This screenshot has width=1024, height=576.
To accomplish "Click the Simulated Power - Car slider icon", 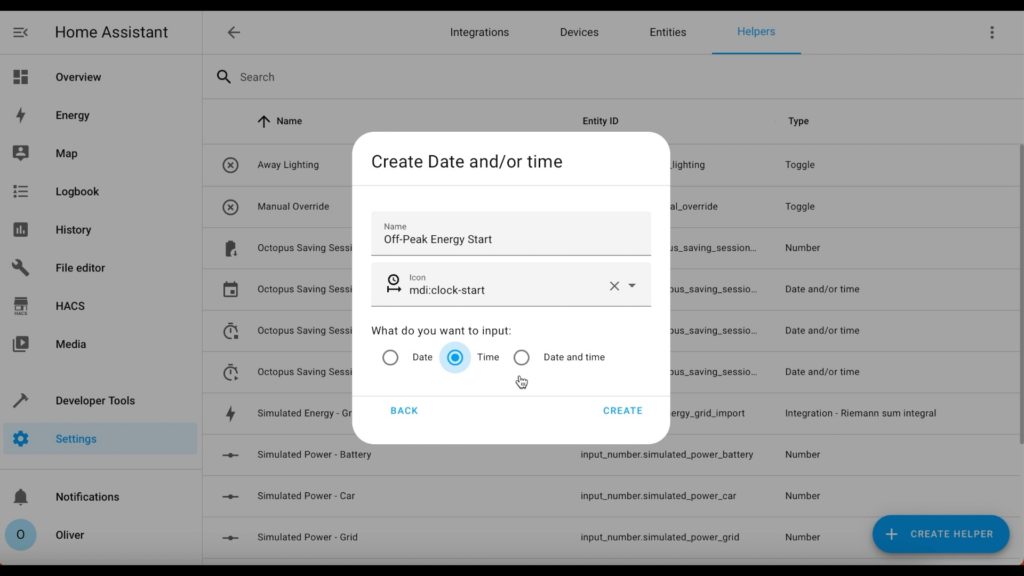I will (230, 496).
